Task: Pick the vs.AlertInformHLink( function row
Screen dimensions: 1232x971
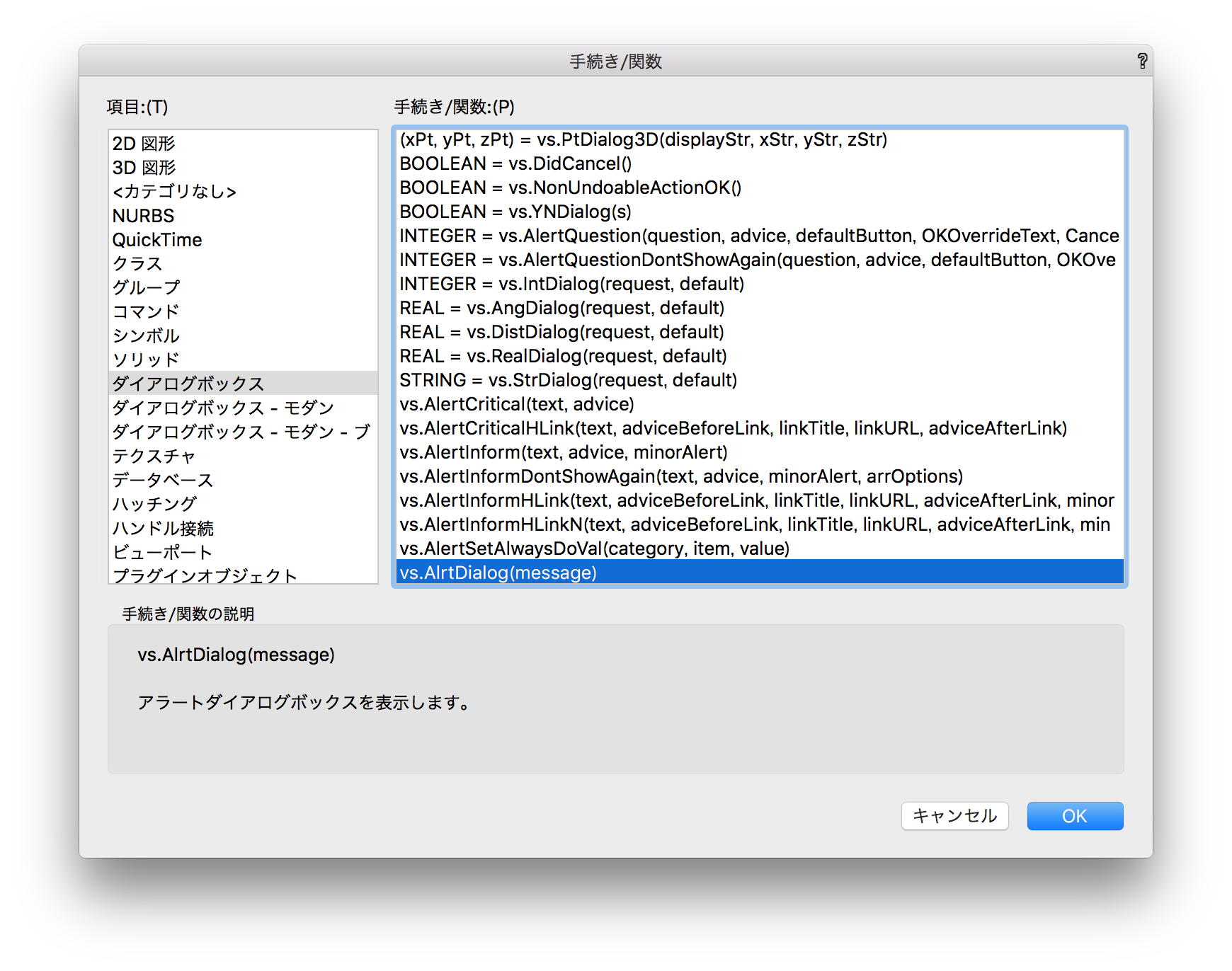Action: point(760,500)
